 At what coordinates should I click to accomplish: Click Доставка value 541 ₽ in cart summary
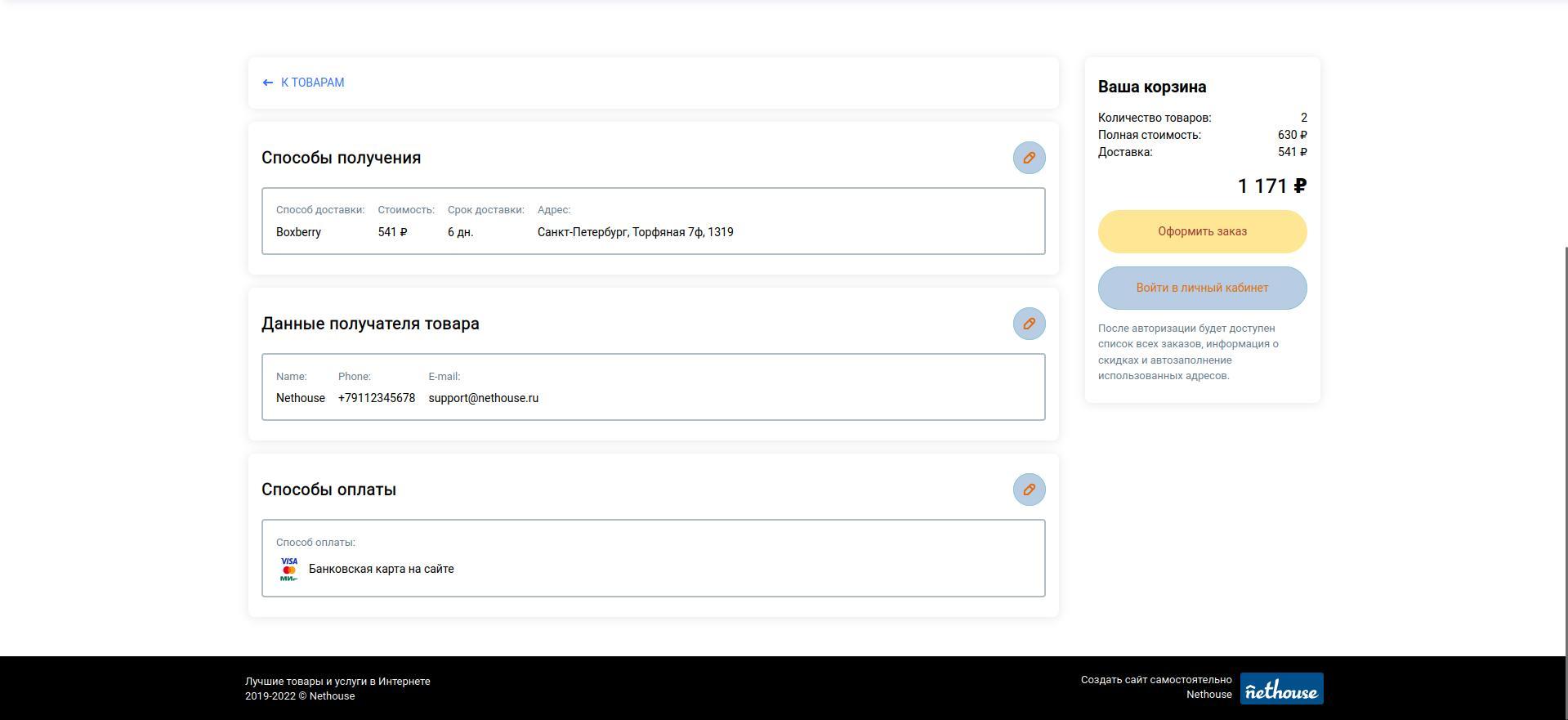(1292, 152)
